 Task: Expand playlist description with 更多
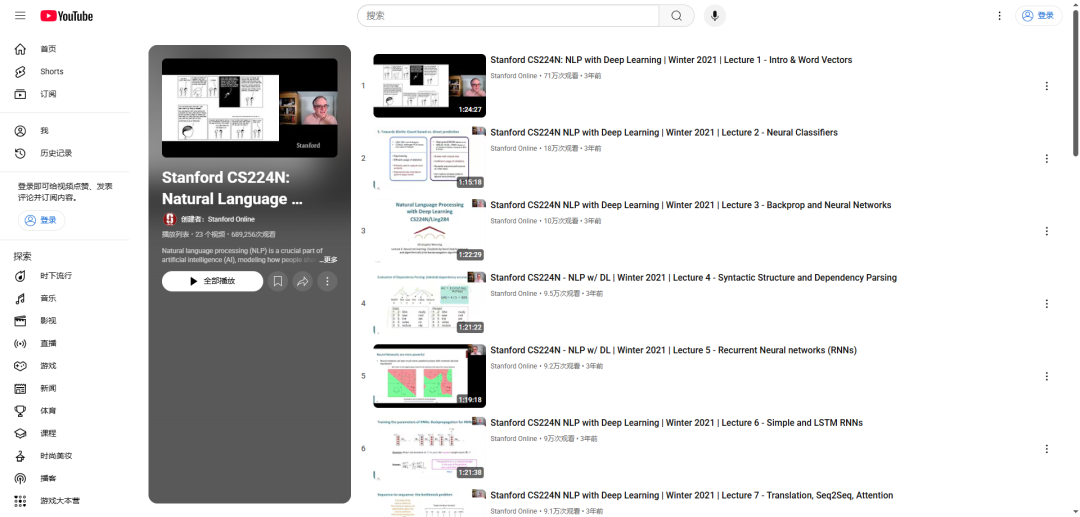click(330, 260)
